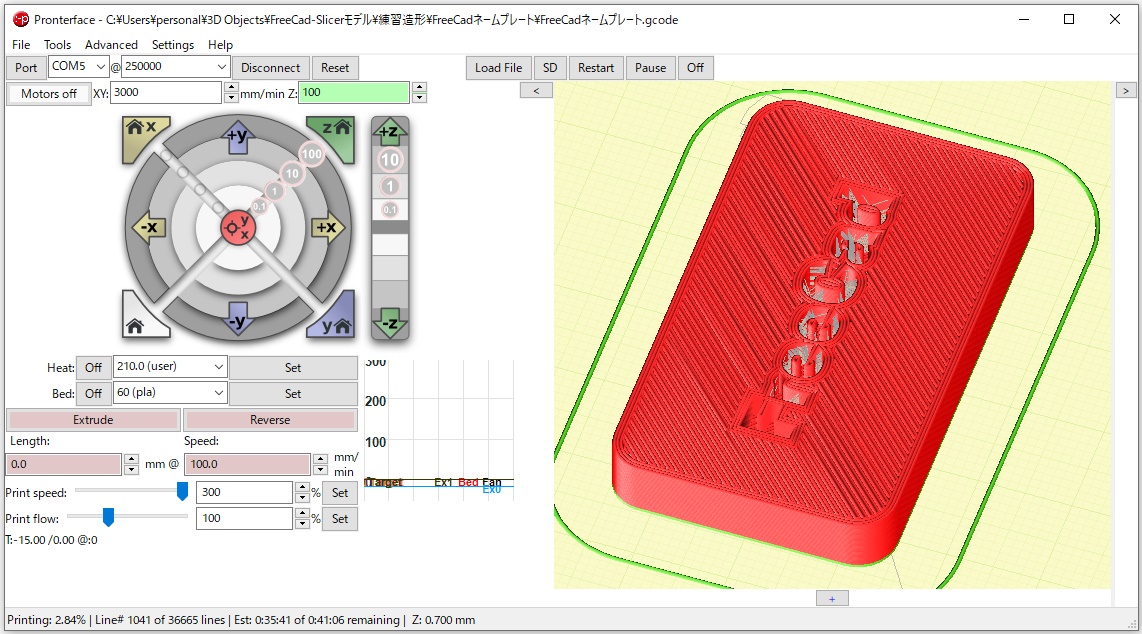
Task: Turn bed heating off with Bed Off
Action: pyautogui.click(x=93, y=393)
